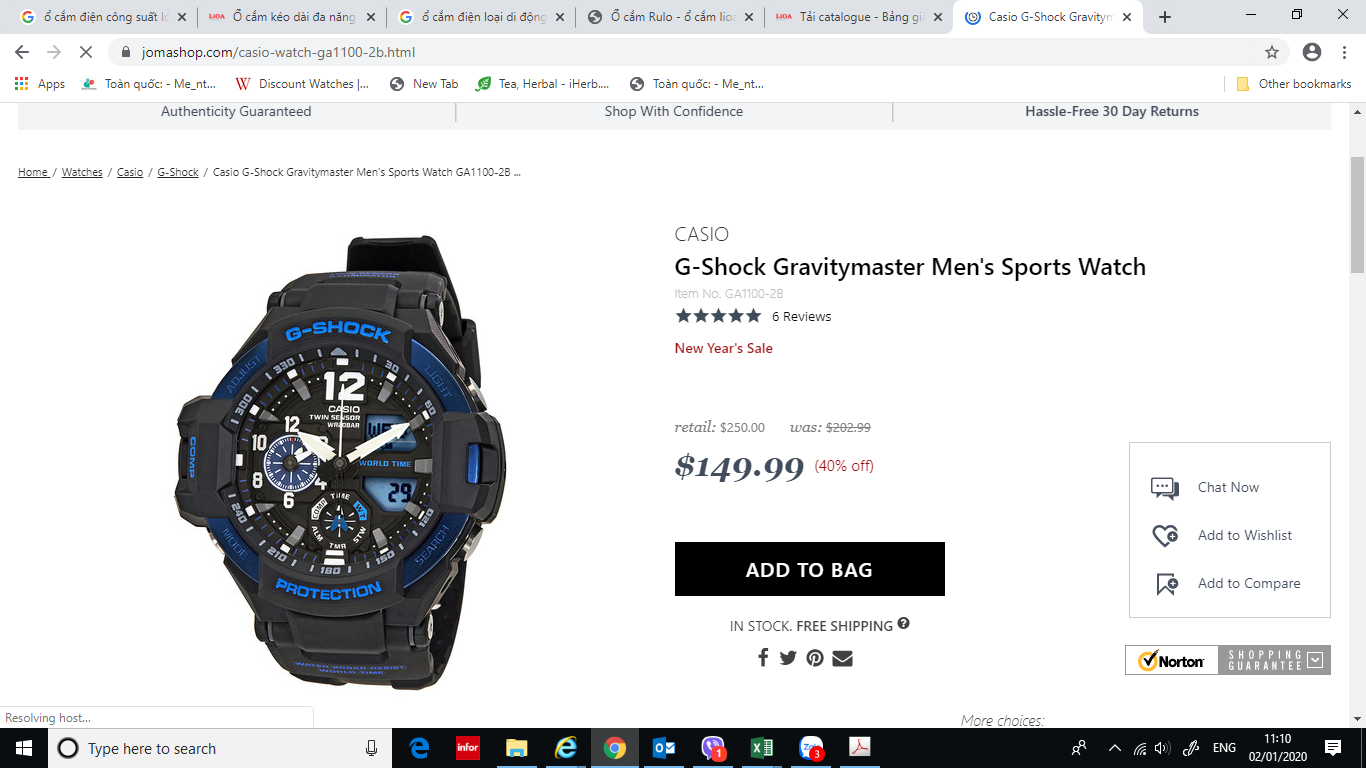
Task: Open Chrome profile avatar icon
Action: 1312,52
